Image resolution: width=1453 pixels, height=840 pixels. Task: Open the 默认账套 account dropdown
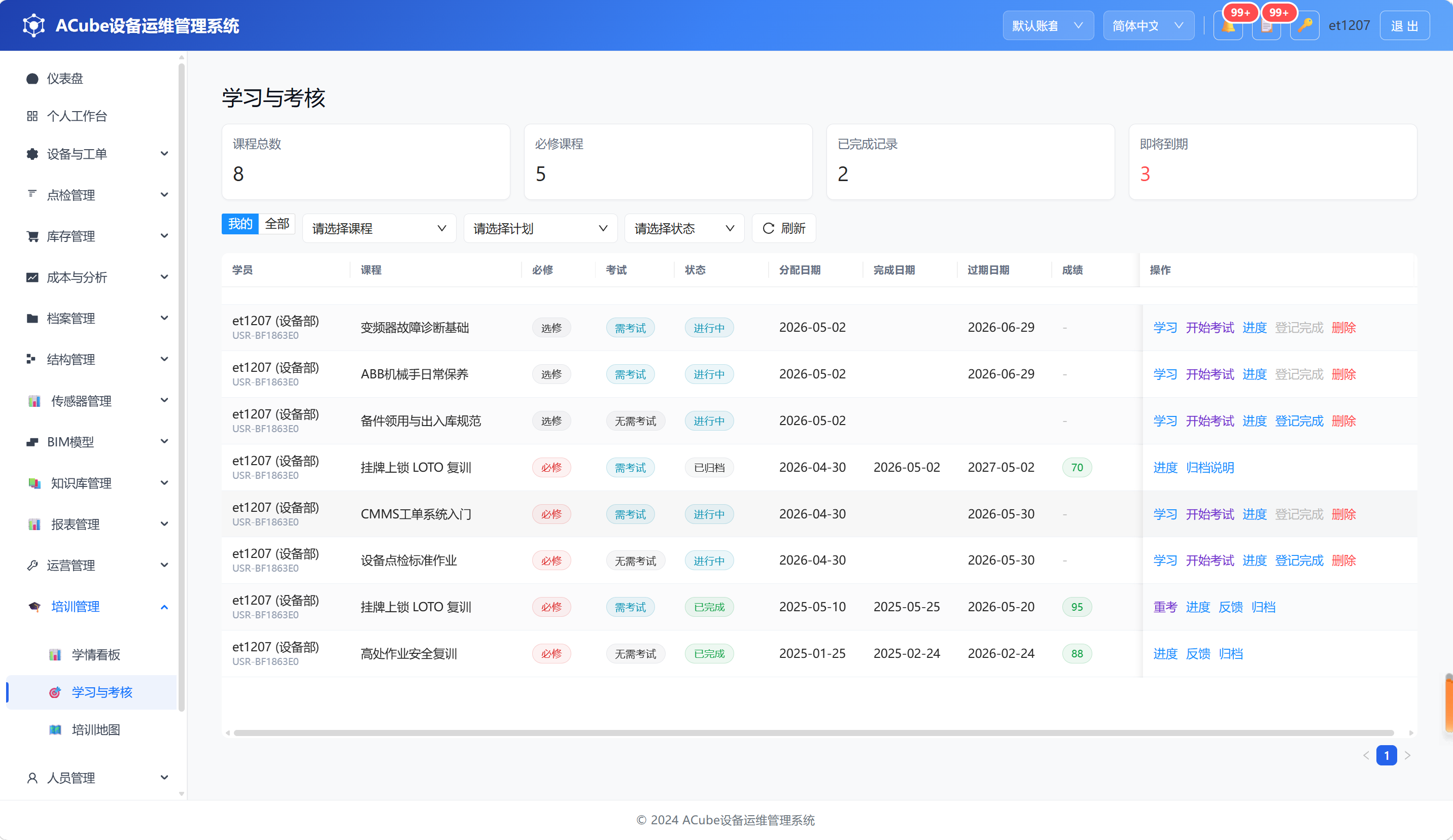tap(1048, 26)
